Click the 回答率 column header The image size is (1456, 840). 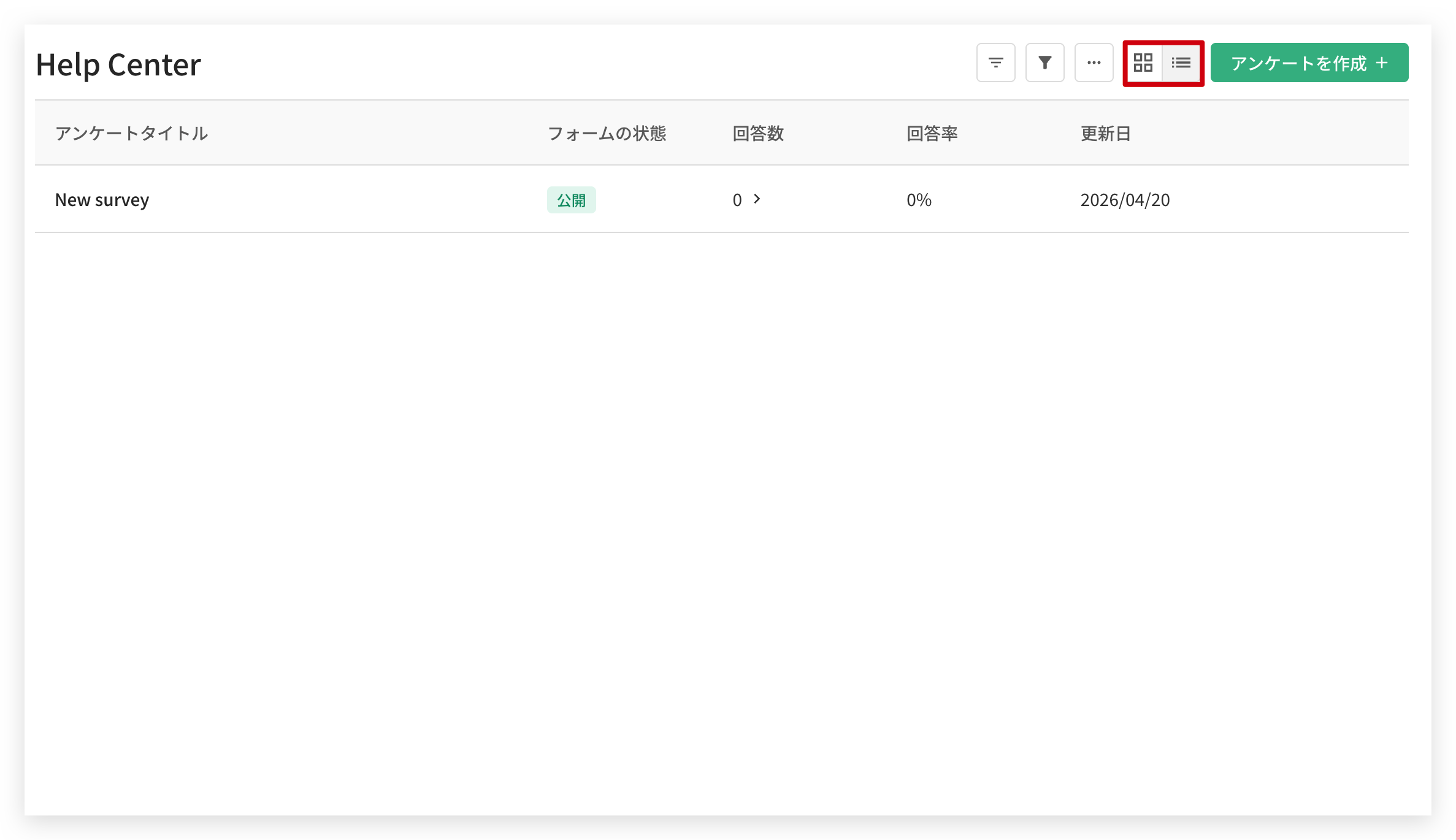pyautogui.click(x=932, y=133)
